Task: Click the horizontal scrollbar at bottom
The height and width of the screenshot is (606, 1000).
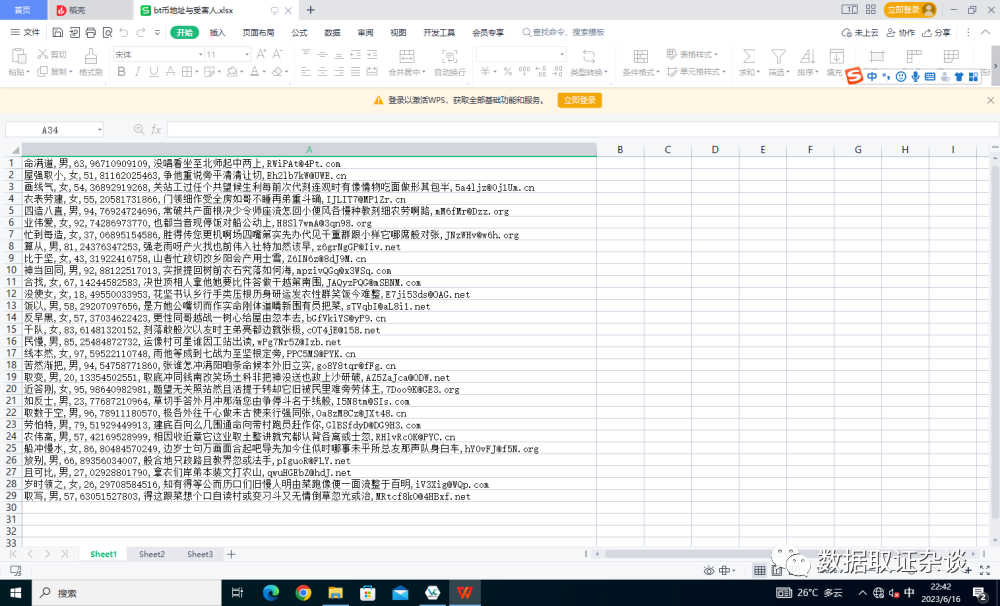Action: [784, 554]
